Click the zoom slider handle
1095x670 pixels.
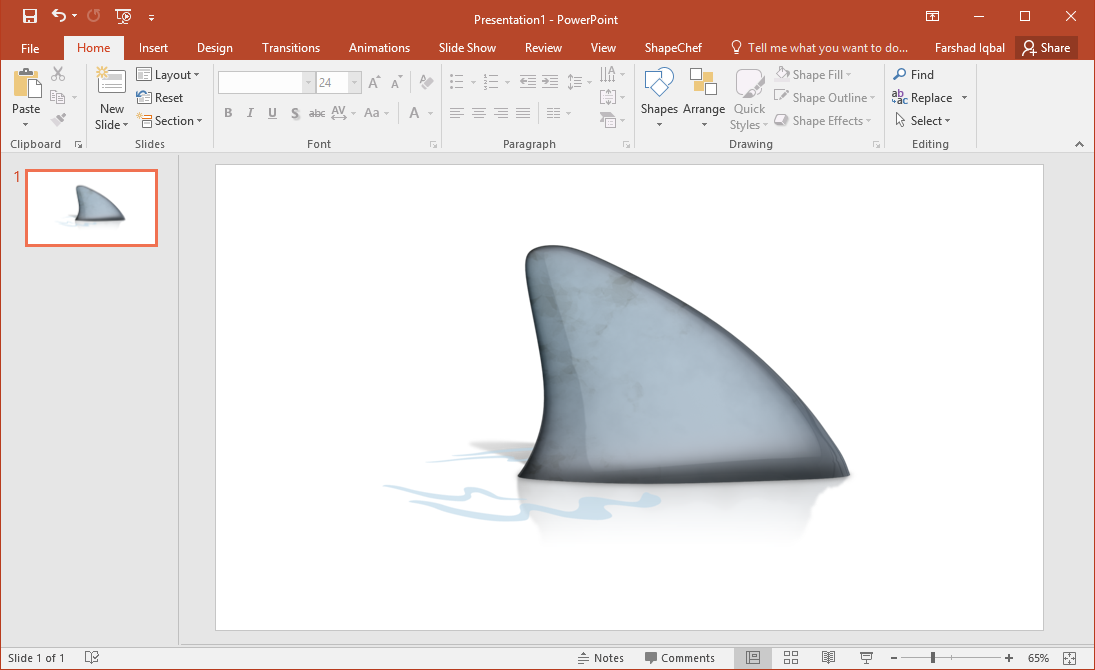tap(932, 657)
